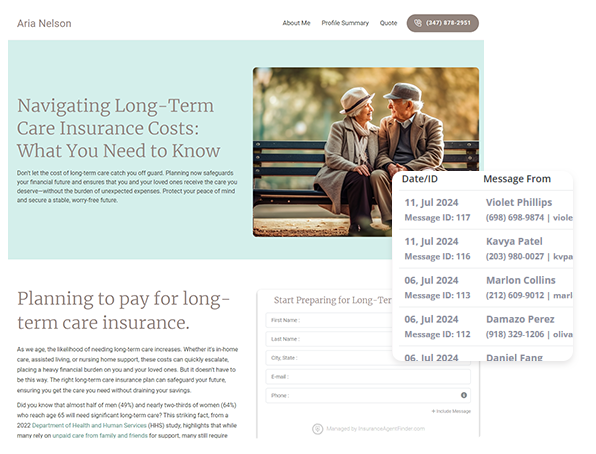Focus the E-mail input field
The image size is (596, 454).
click(368, 376)
